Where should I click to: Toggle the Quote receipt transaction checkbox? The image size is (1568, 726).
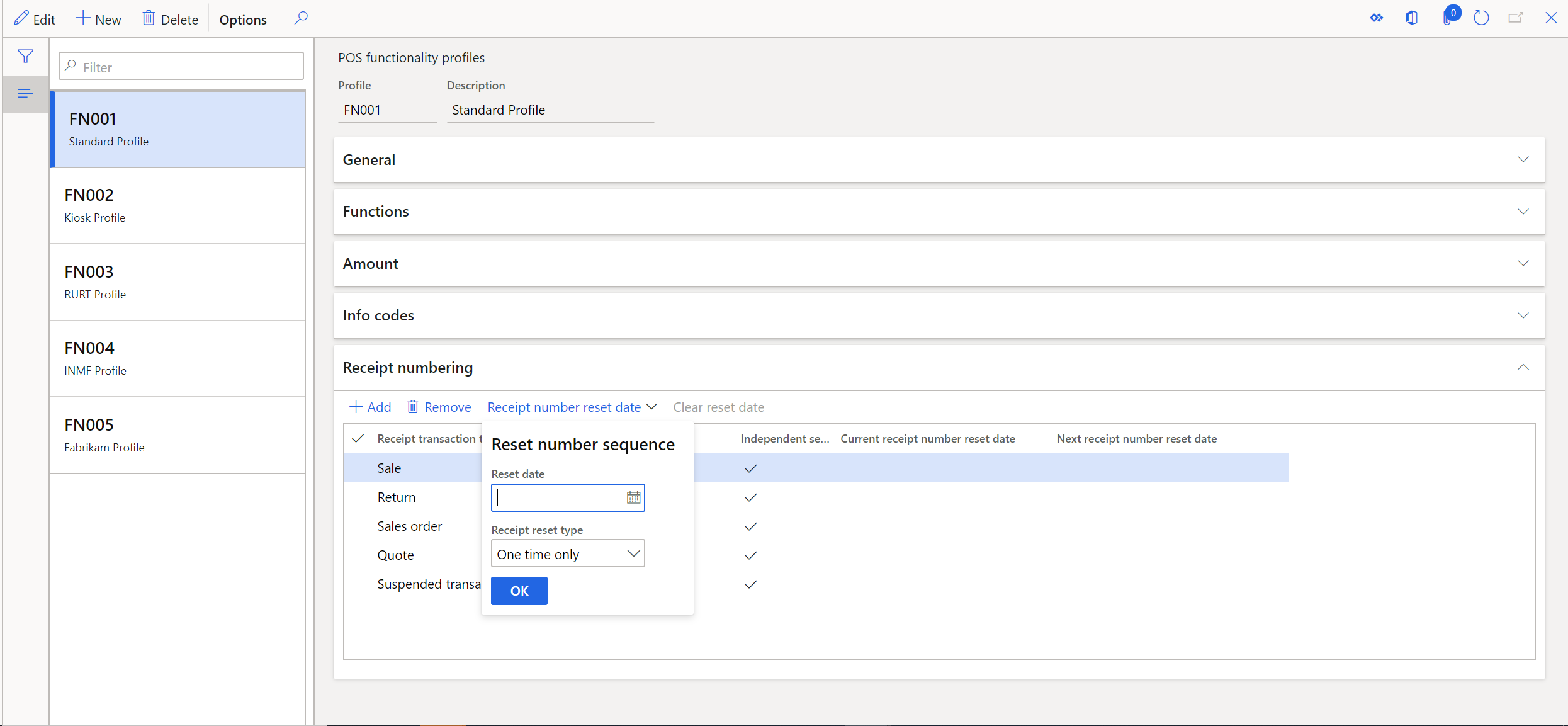[x=360, y=555]
